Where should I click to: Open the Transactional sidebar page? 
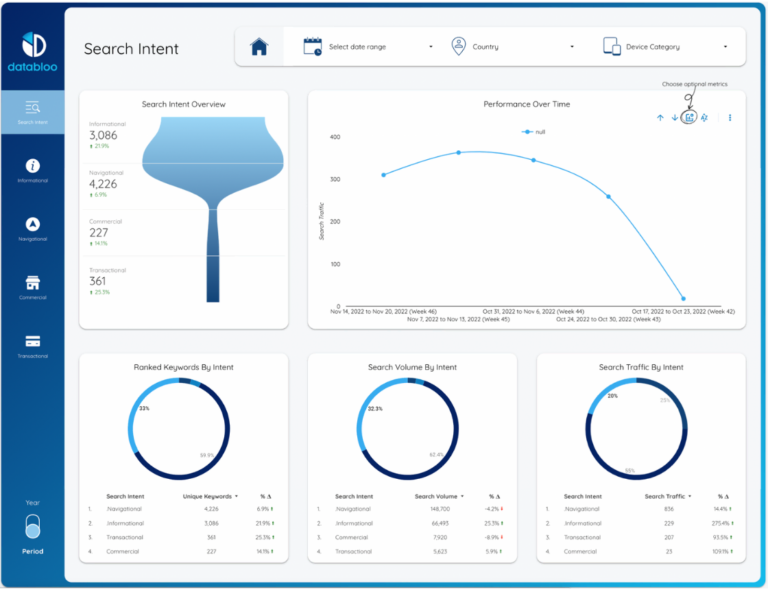(x=32, y=346)
